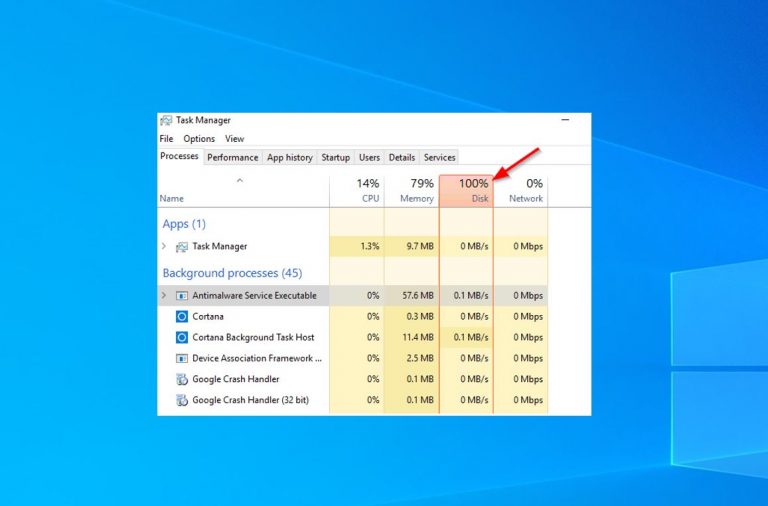The width and height of the screenshot is (768, 506).
Task: Click Cortana Background Task Host's 0.1 MB/s disk
Action: [x=471, y=337]
